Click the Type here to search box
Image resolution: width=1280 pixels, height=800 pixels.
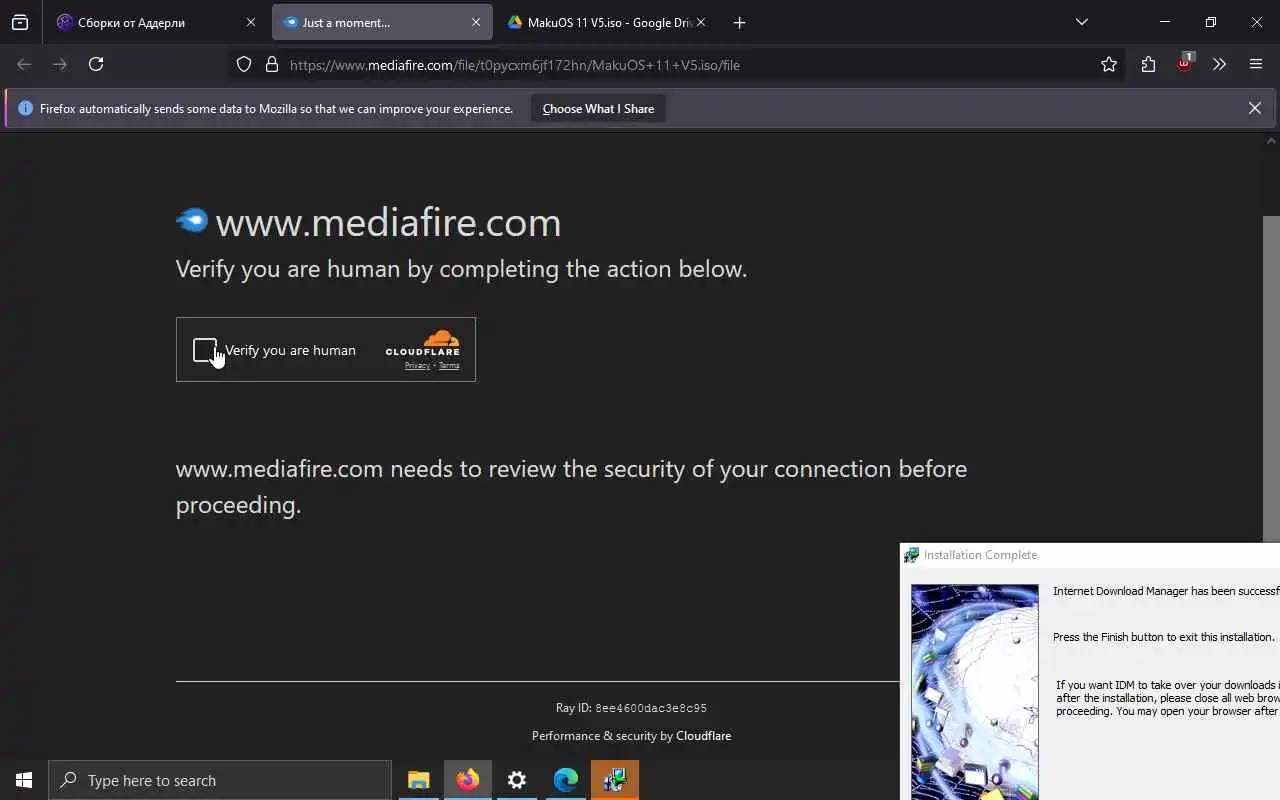pos(220,780)
